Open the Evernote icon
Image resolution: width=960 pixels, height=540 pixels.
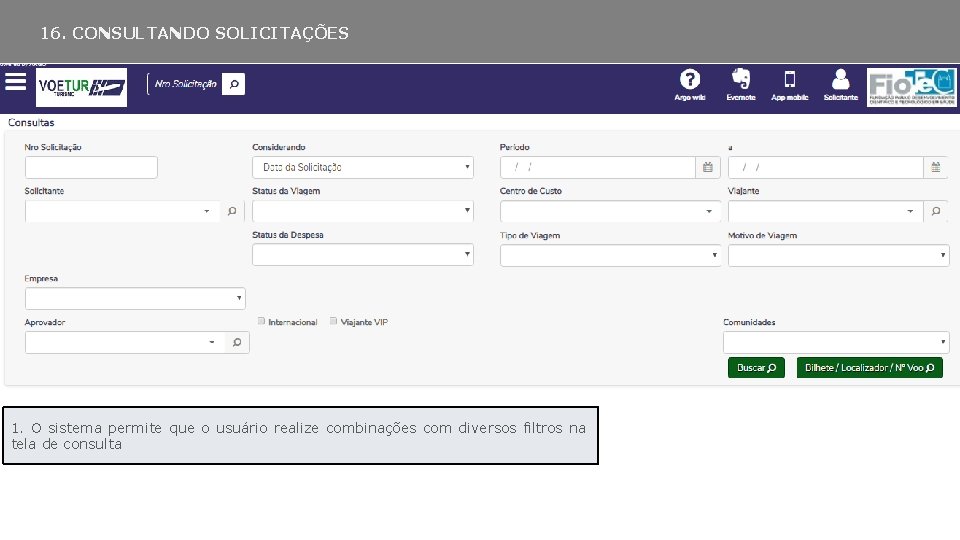point(741,85)
